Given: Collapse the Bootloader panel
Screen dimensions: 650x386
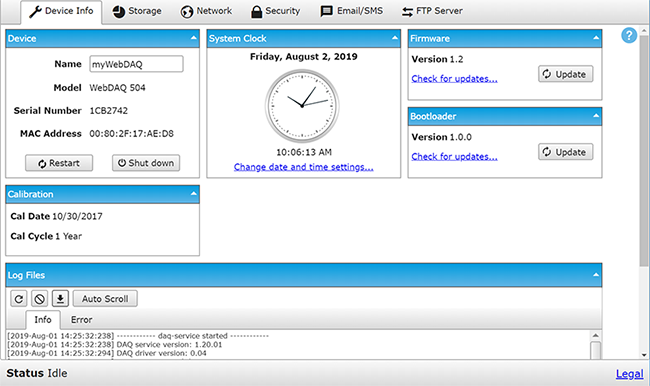Looking at the screenshot, I should [x=596, y=116].
